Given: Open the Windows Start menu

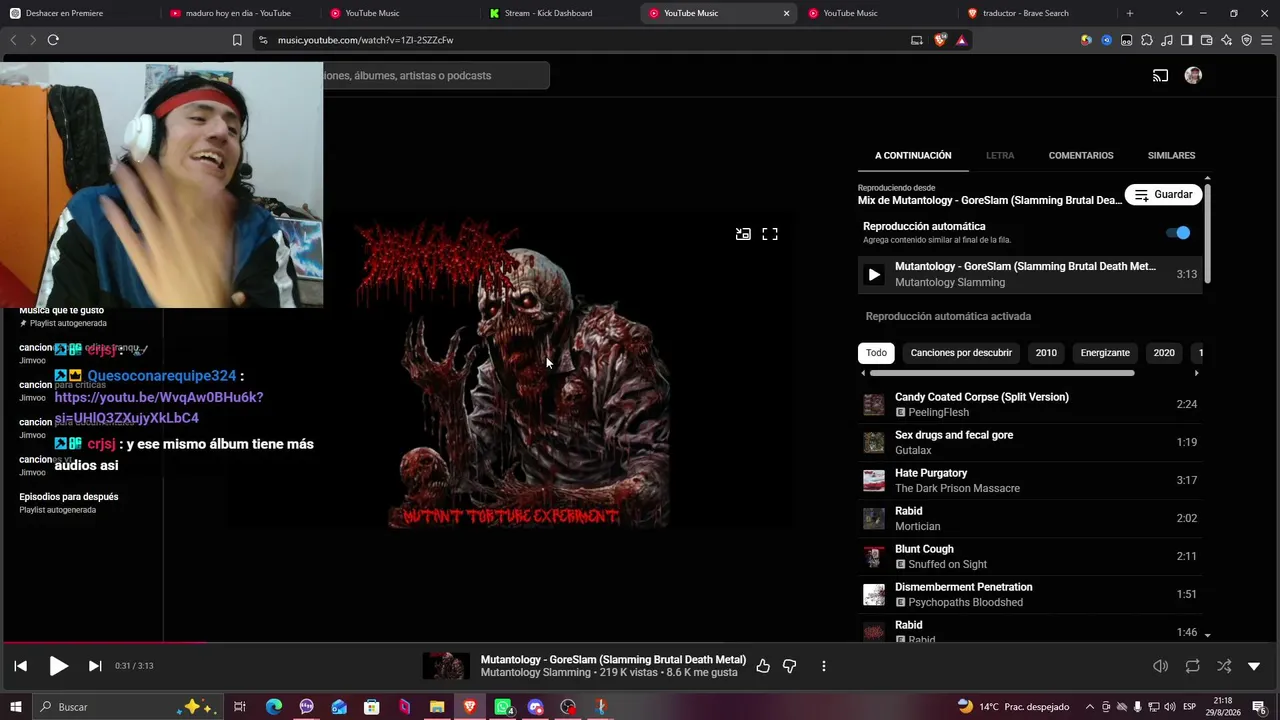Looking at the screenshot, I should coord(16,707).
